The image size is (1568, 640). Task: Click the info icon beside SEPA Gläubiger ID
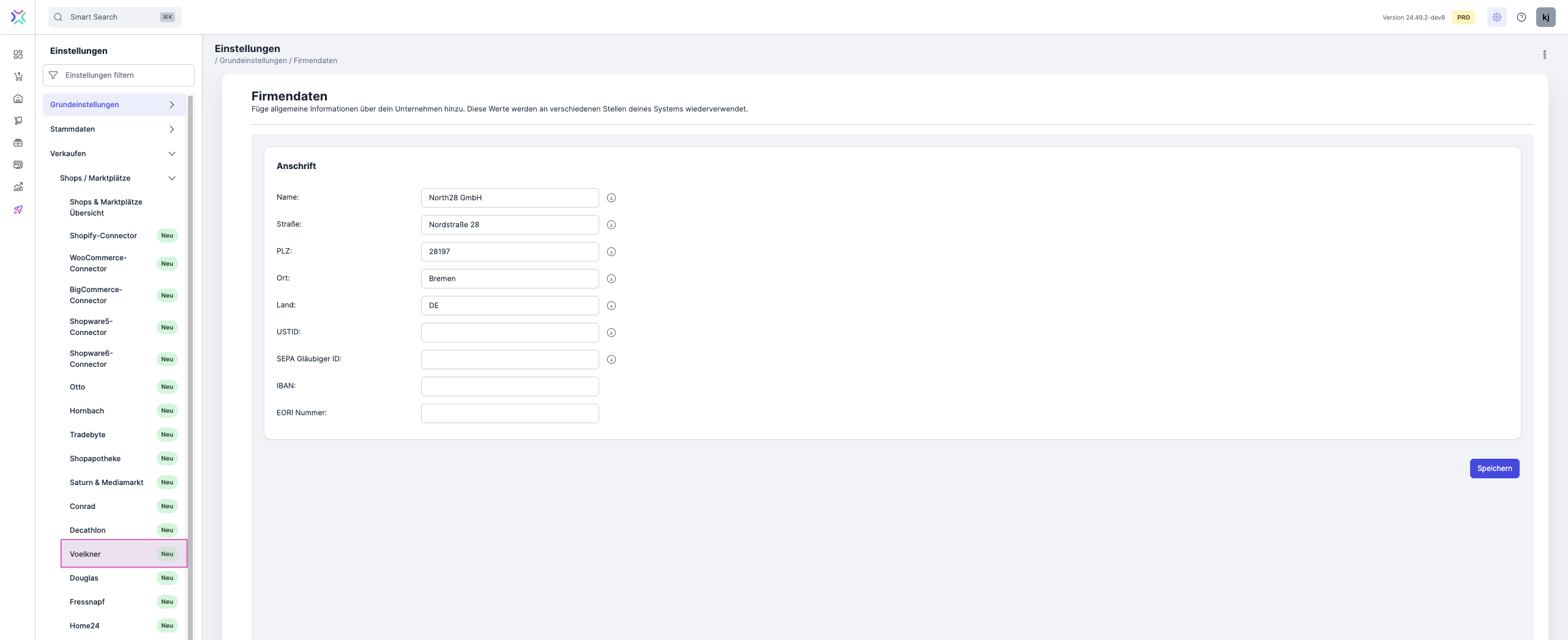(611, 360)
